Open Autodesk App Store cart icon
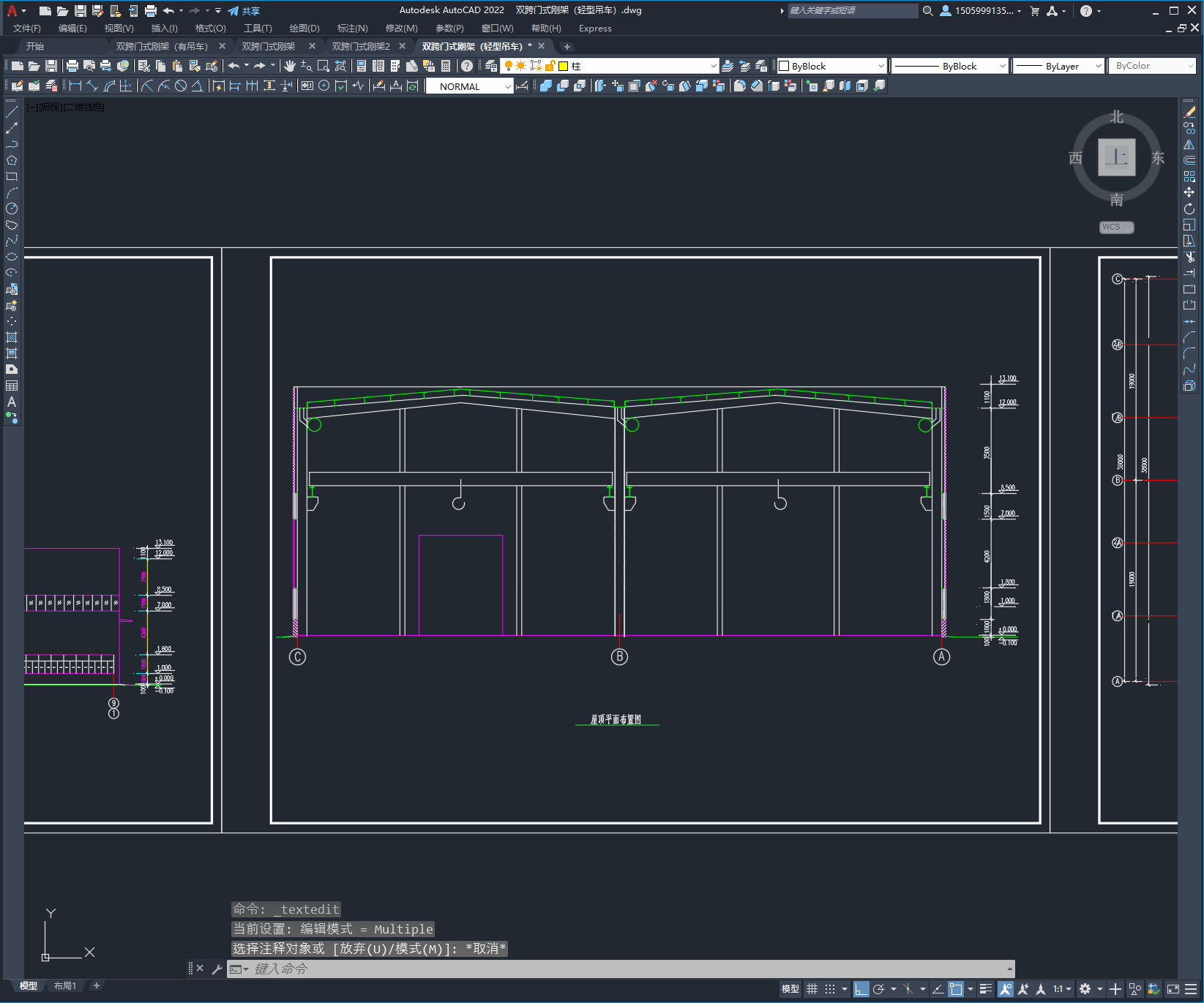The image size is (1204, 1003). click(x=1034, y=10)
